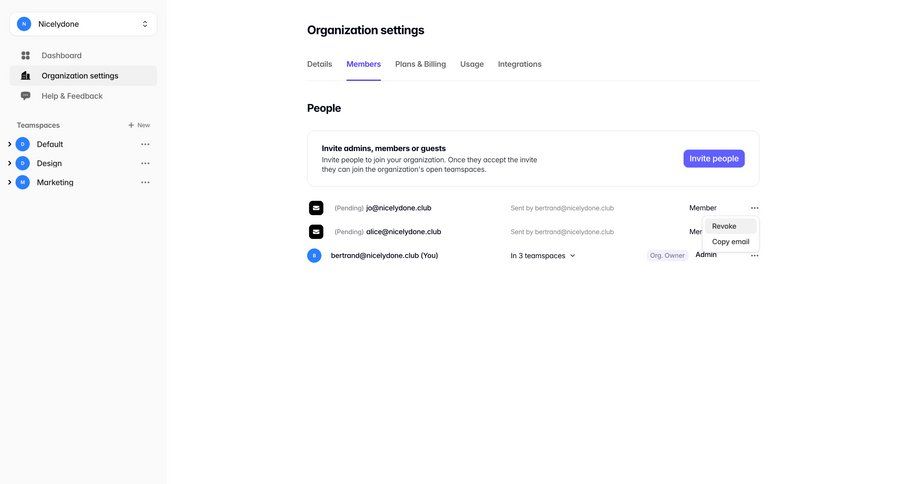The height and width of the screenshot is (484, 900).
Task: Open more options for Marketing teamspace
Action: click(x=145, y=182)
